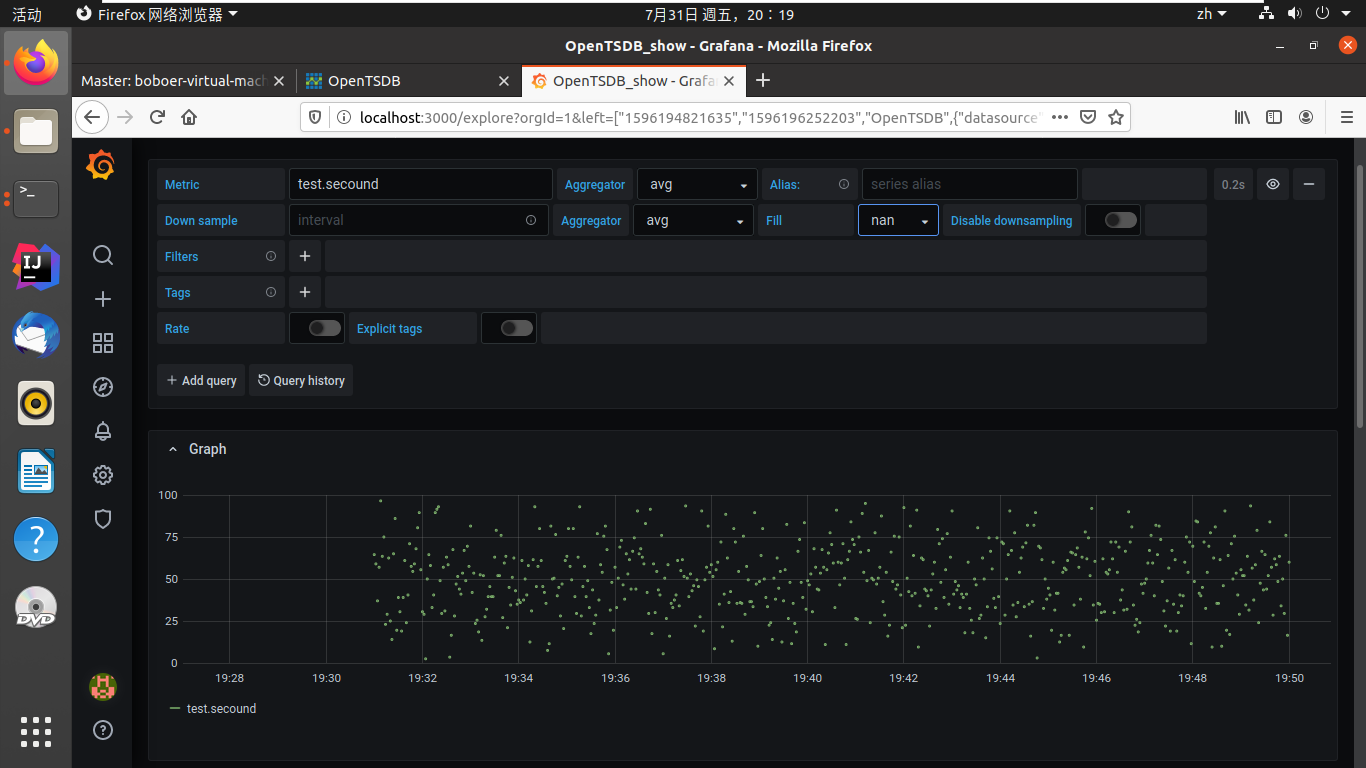Screen dimensions: 1366x768
Task: Go to Firefox home page
Action: tap(189, 117)
